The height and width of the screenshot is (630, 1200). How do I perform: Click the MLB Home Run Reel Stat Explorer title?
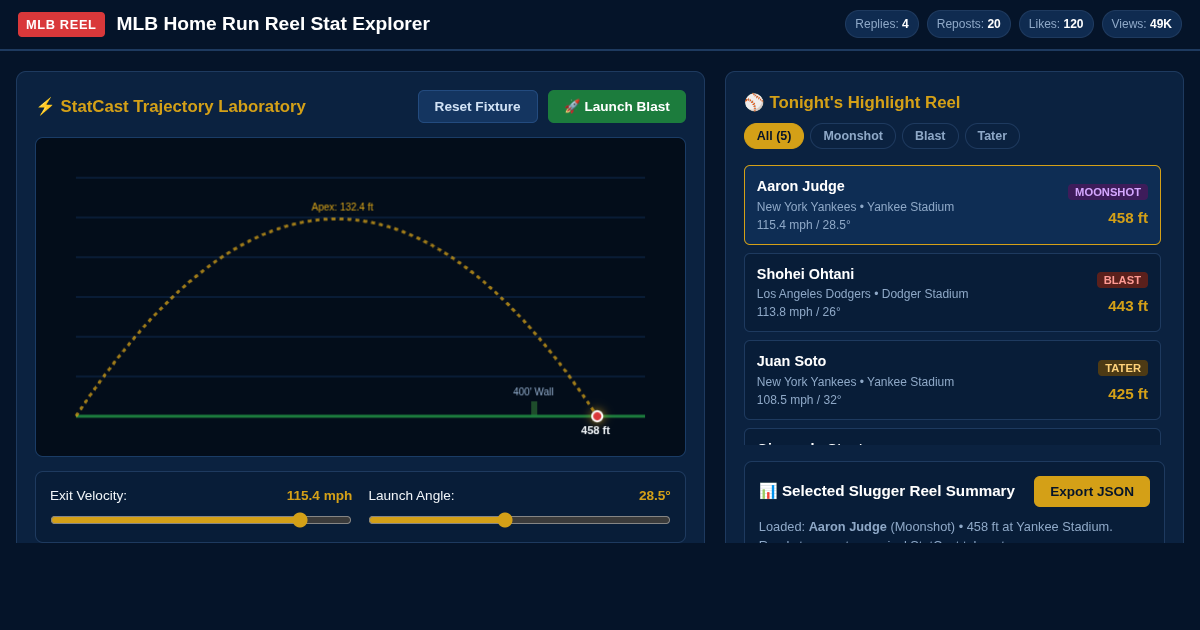click(273, 24)
